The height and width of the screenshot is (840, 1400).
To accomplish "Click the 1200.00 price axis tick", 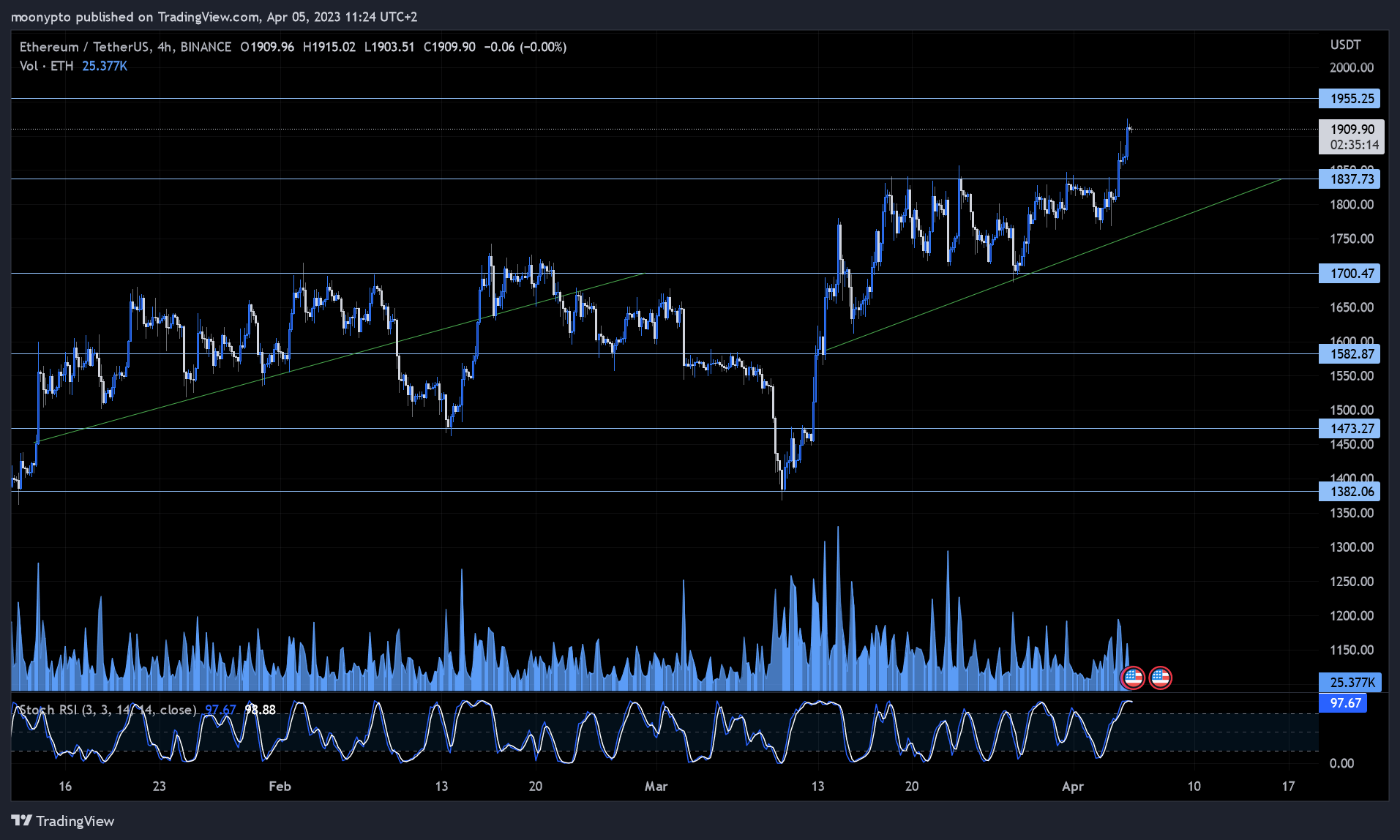I will point(1352,615).
